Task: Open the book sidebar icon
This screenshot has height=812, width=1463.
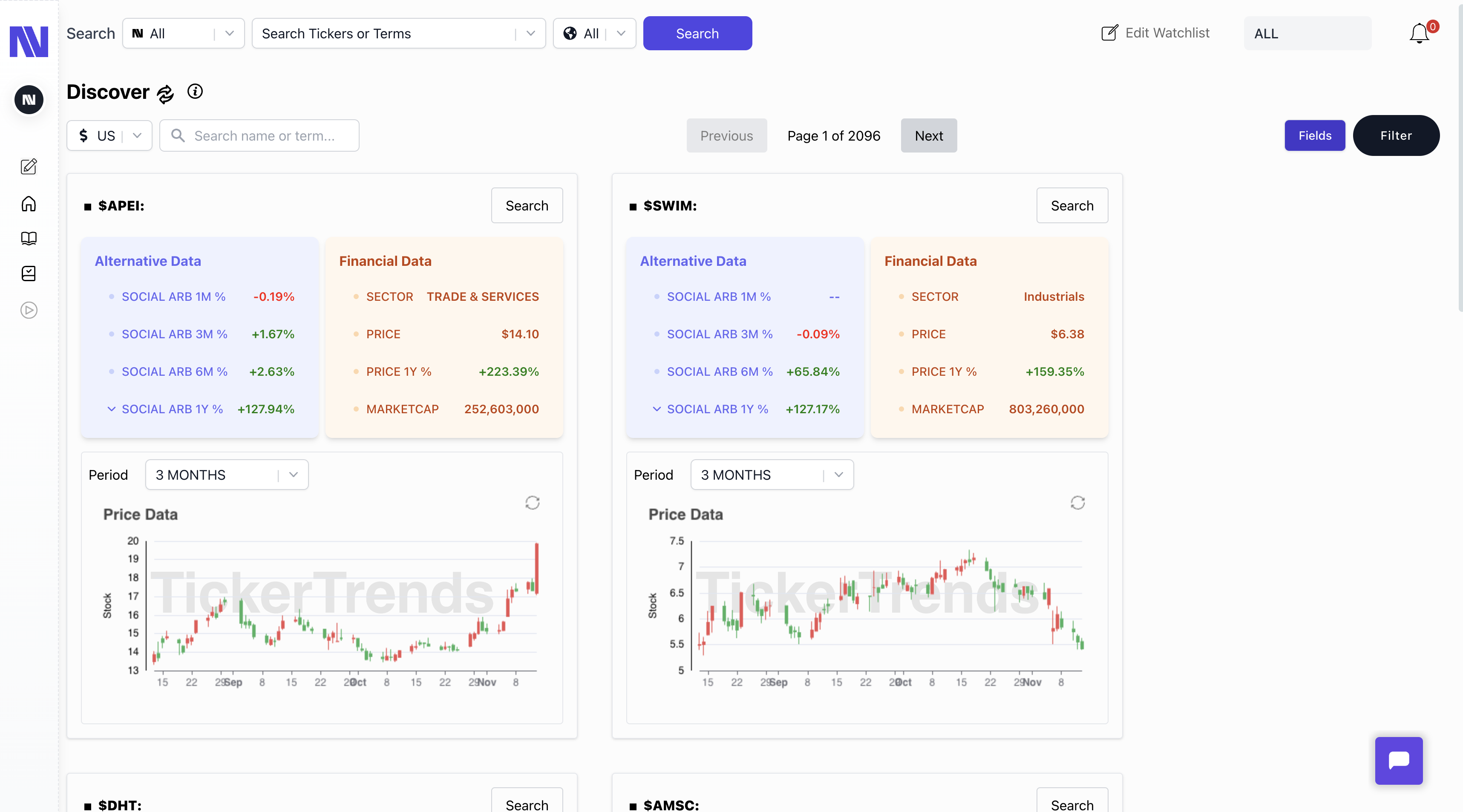Action: pos(29,239)
